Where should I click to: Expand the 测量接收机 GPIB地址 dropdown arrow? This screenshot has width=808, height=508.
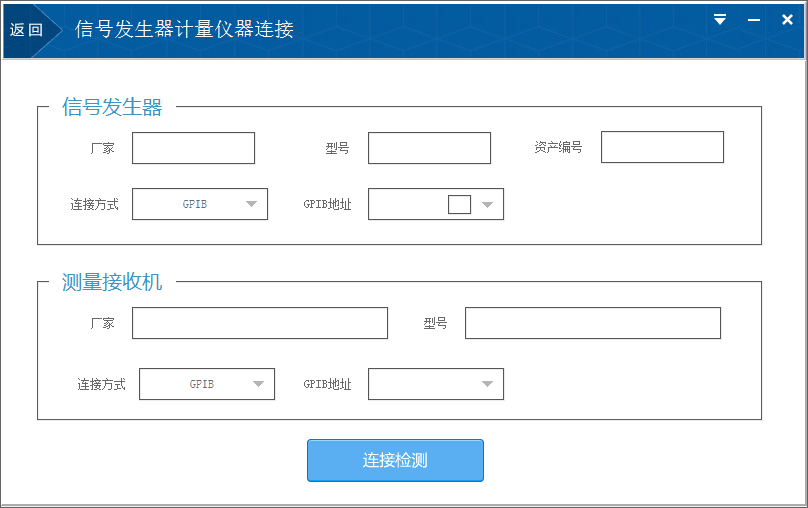pos(488,384)
